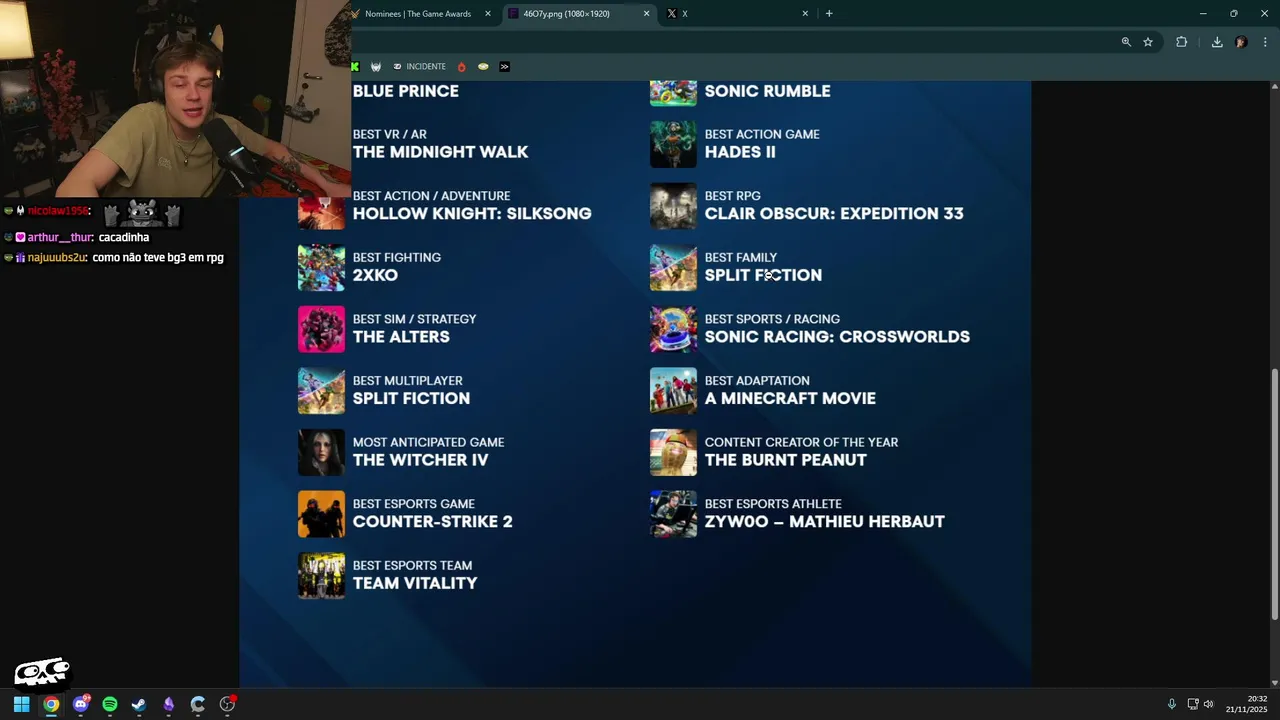Image resolution: width=1280 pixels, height=720 pixels.
Task: Click The Witcher IV thumbnail
Action: (x=321, y=453)
